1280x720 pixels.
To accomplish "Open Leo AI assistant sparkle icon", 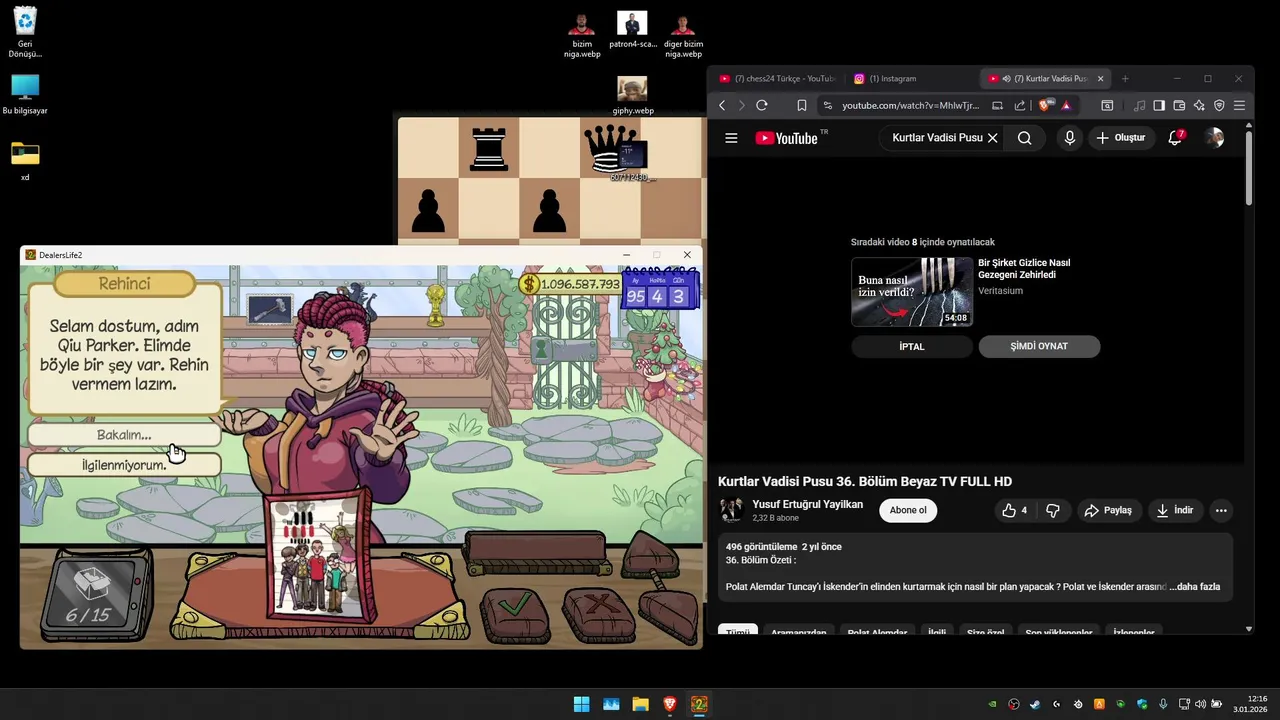I will (x=1199, y=105).
